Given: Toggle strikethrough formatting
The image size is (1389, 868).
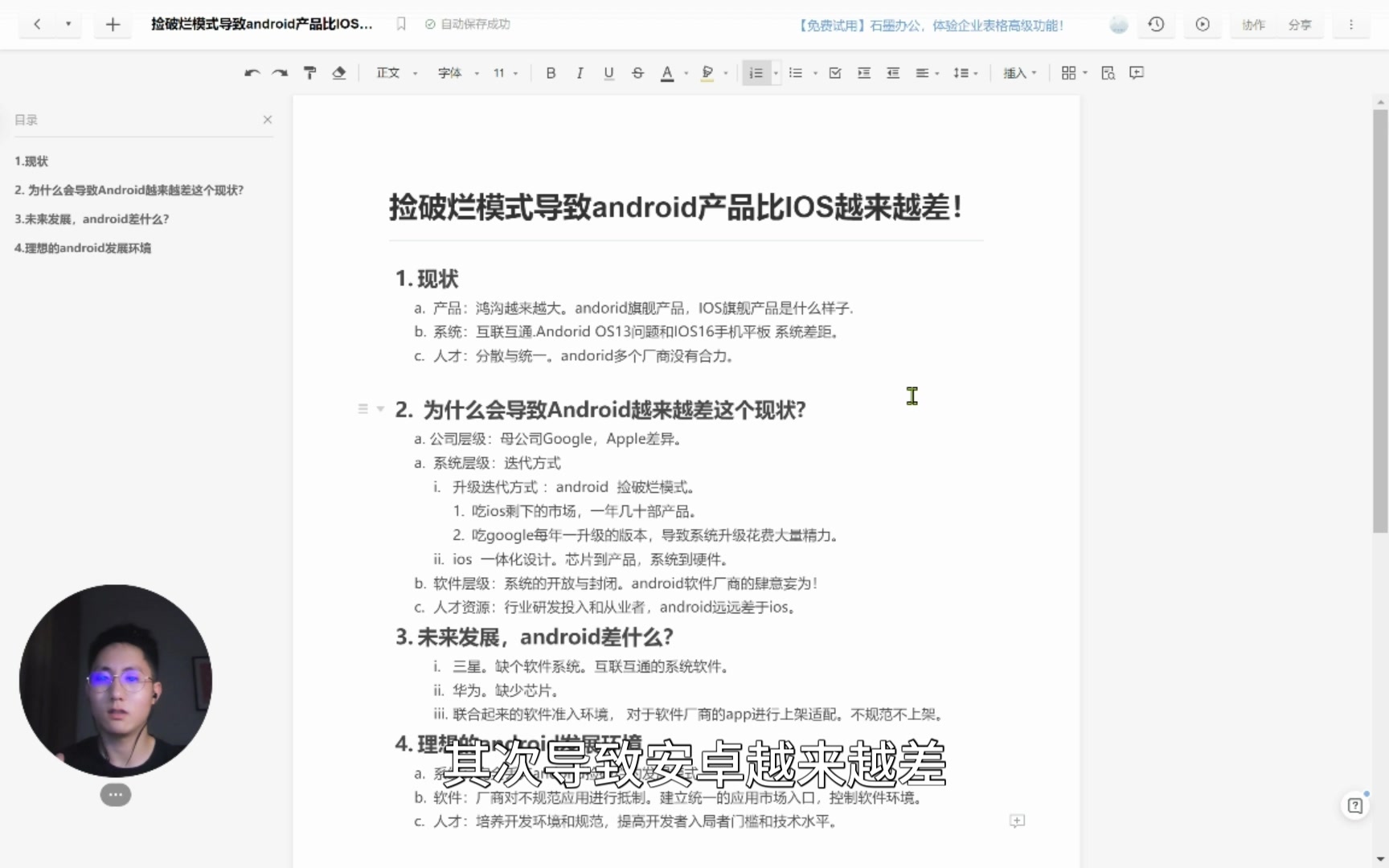Looking at the screenshot, I should point(637,73).
